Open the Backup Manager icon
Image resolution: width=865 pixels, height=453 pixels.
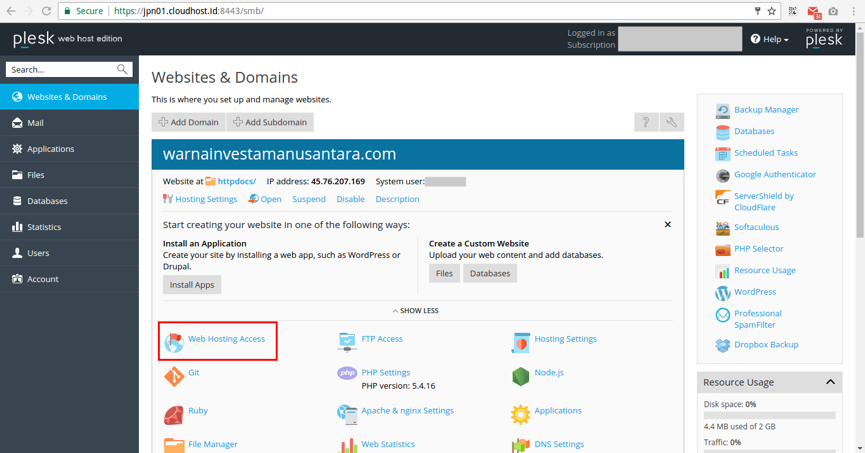(723, 110)
